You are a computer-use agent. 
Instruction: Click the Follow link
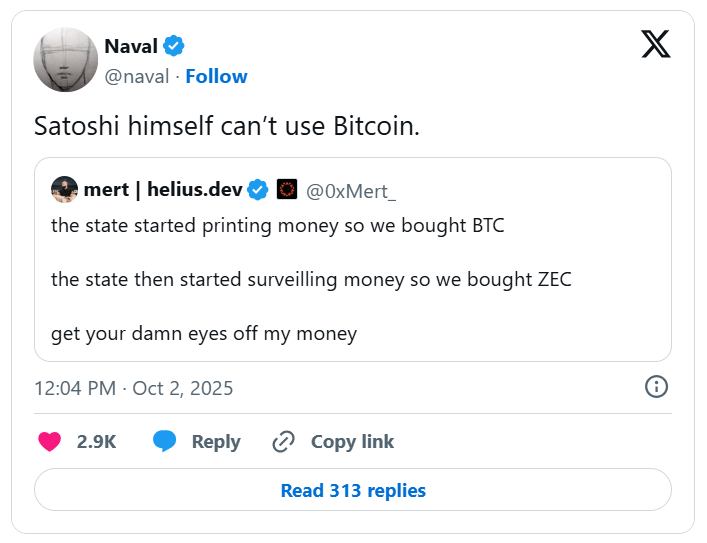[216, 77]
